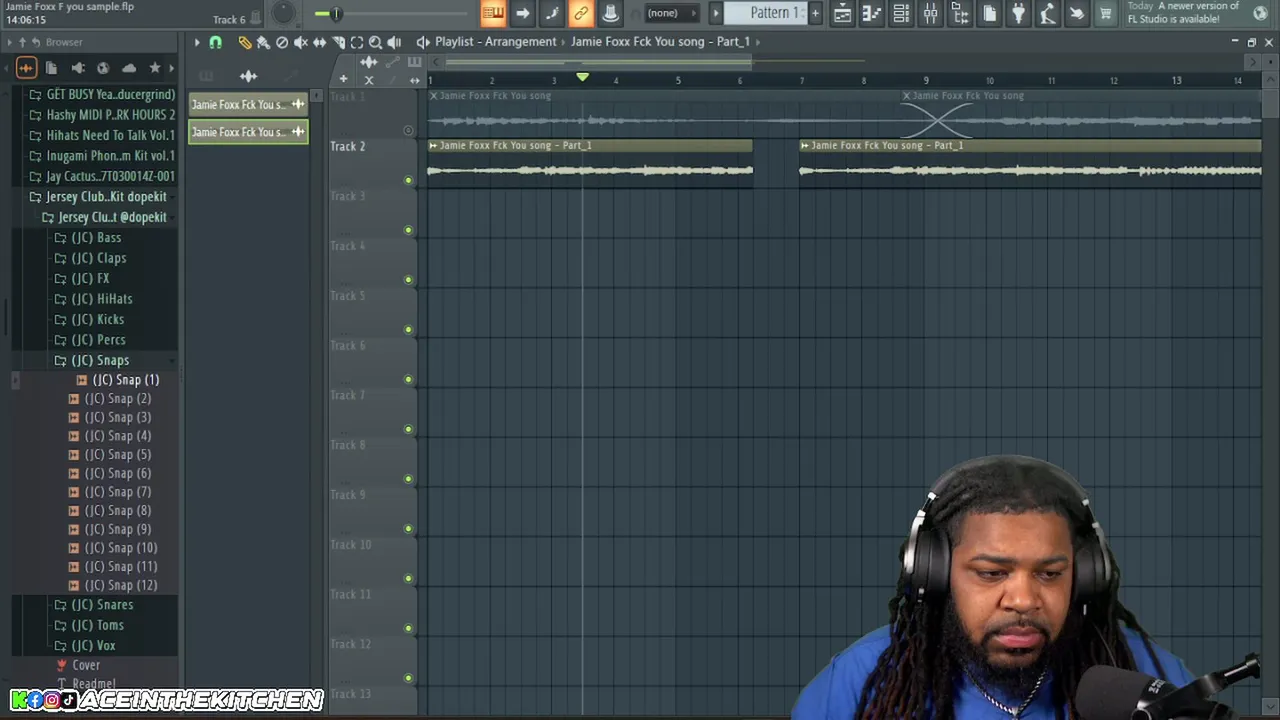Click the plug icon in top toolbar

coord(1018,13)
